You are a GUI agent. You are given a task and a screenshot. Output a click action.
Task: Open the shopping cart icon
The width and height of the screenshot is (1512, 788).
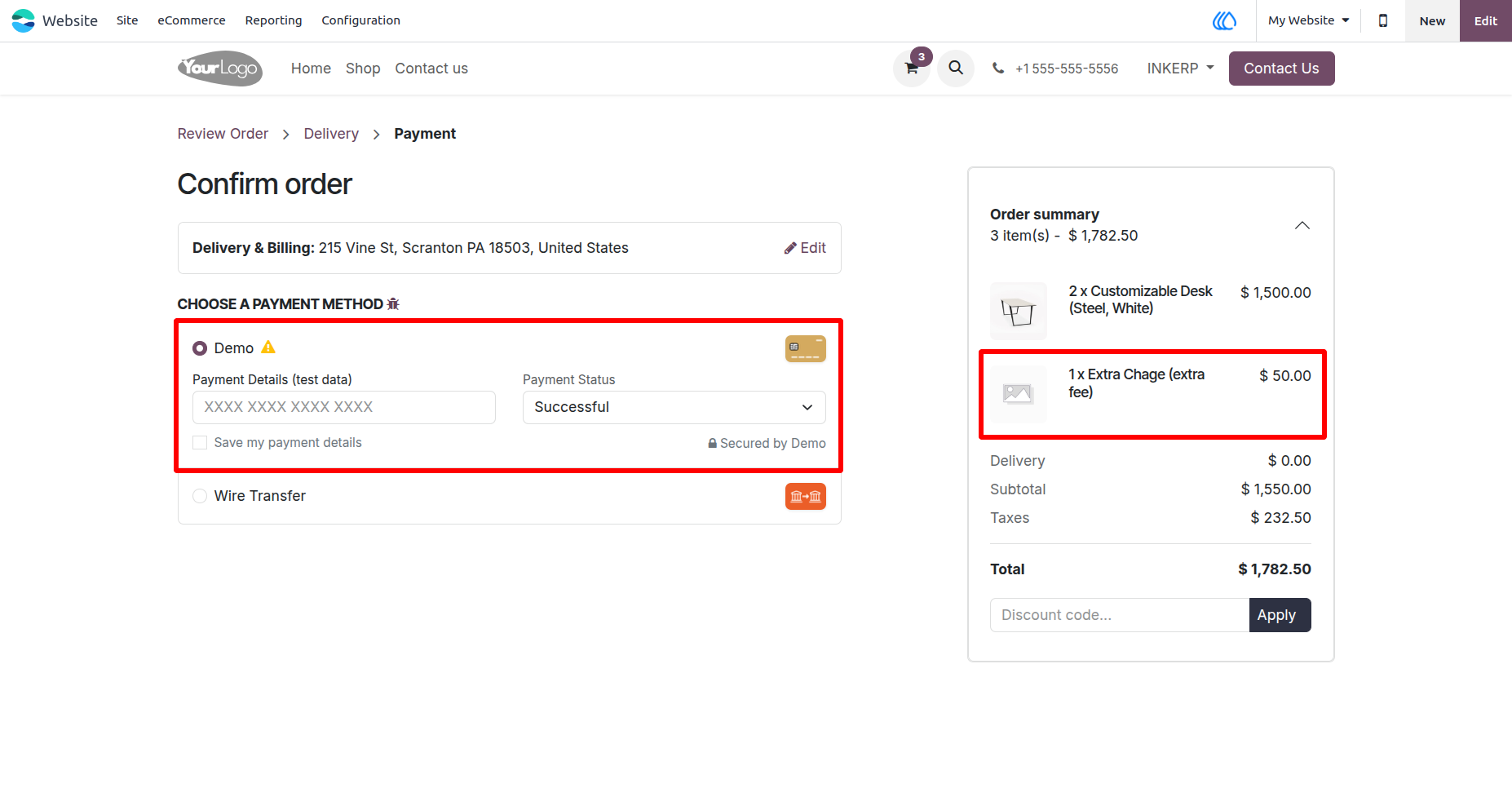pyautogui.click(x=912, y=69)
